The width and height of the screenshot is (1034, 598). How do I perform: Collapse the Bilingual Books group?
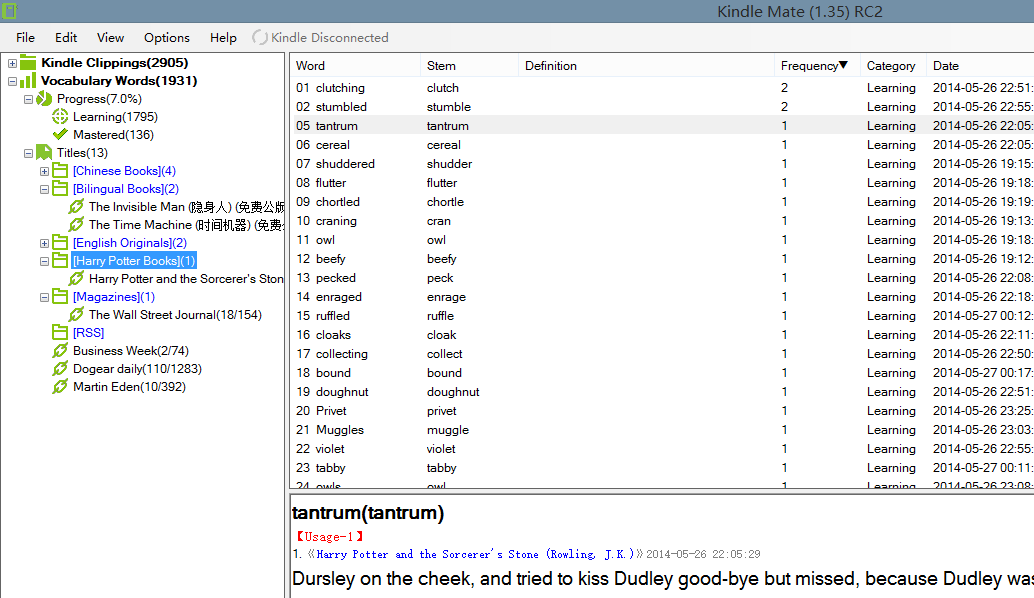(44, 189)
